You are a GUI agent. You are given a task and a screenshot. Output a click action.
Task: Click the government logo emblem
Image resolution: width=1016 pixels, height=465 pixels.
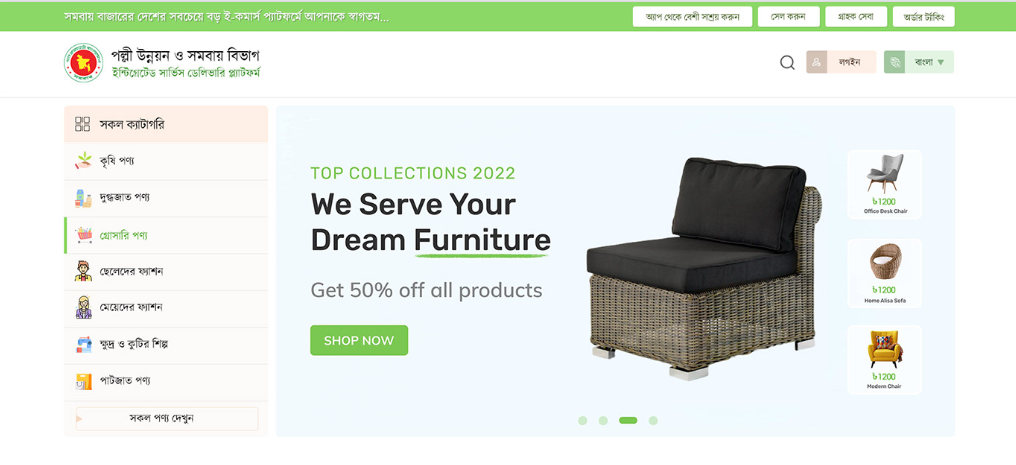(x=84, y=63)
